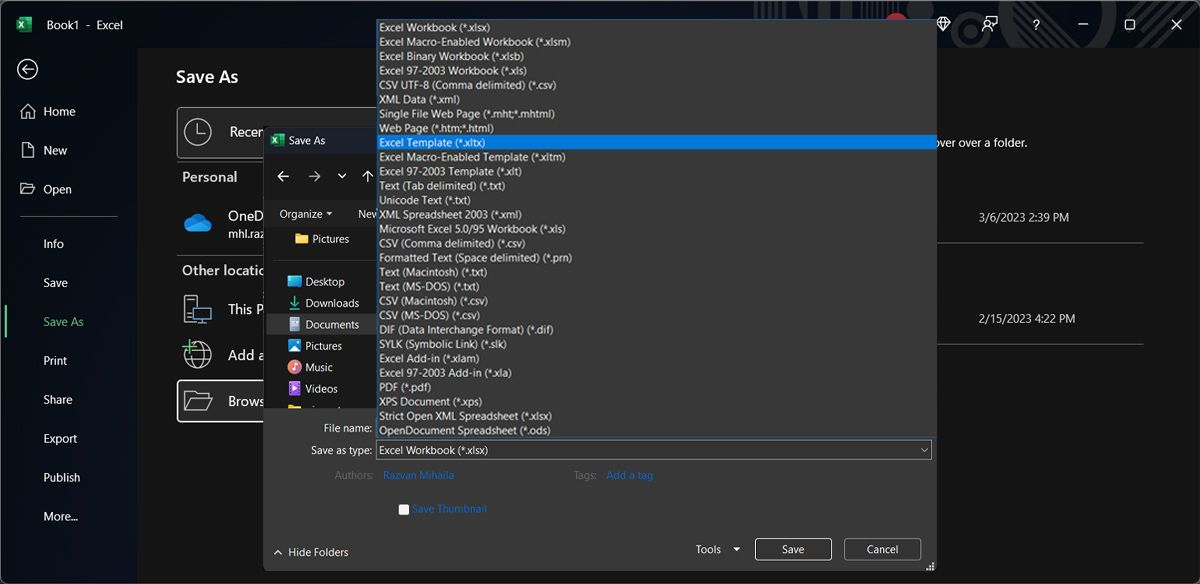Choose Formatted Text (Space delimited) (*.prn)
Viewport: 1200px width, 584px height.
655,258
